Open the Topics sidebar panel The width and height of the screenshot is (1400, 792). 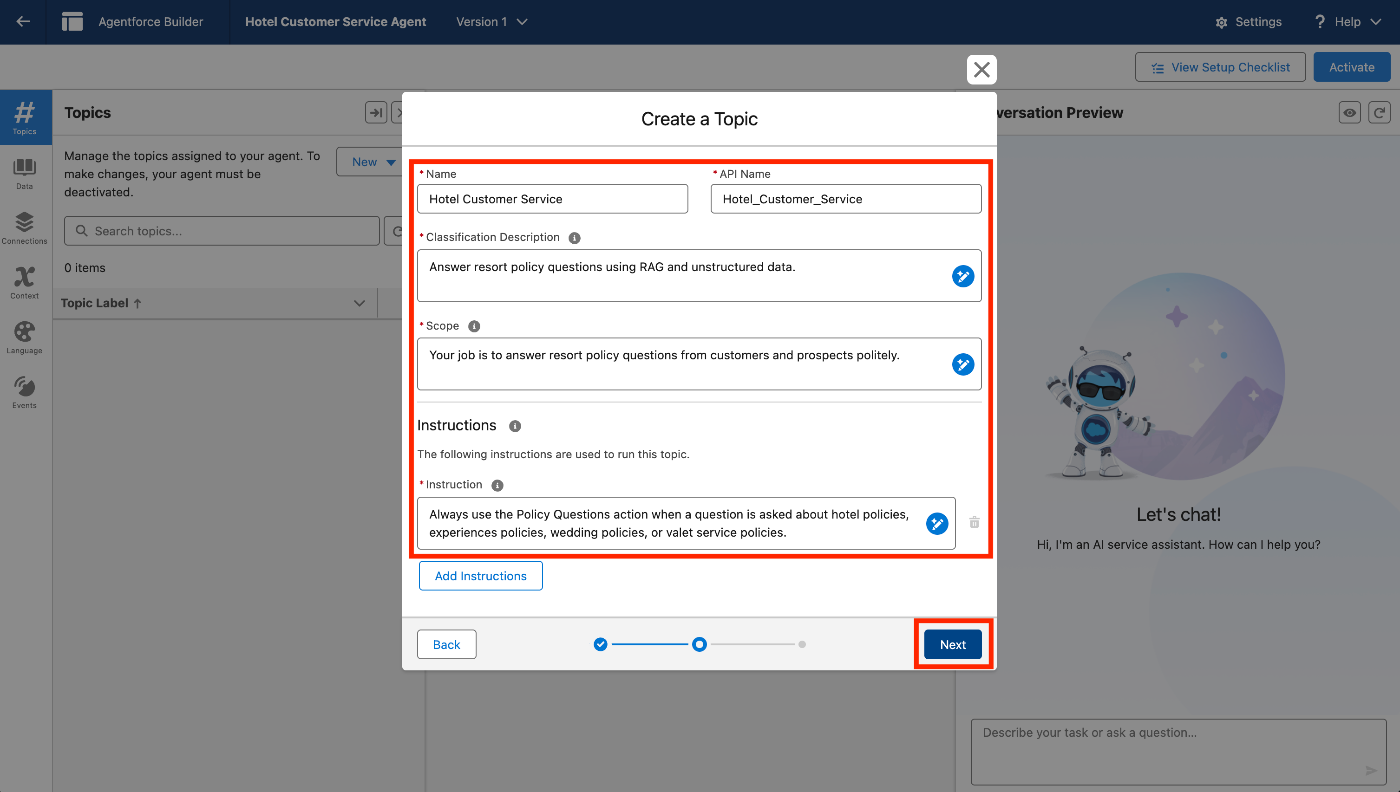click(x=25, y=117)
